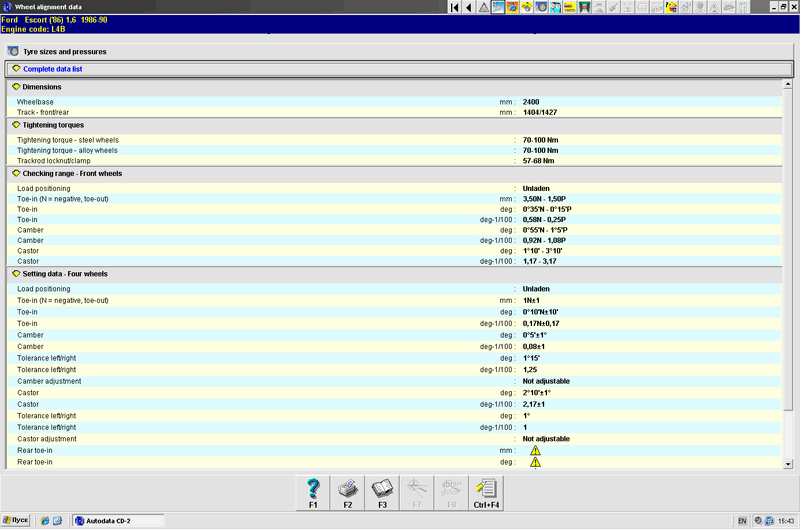
Task: Click the second quick launch icon in taskbar
Action: tap(58, 521)
